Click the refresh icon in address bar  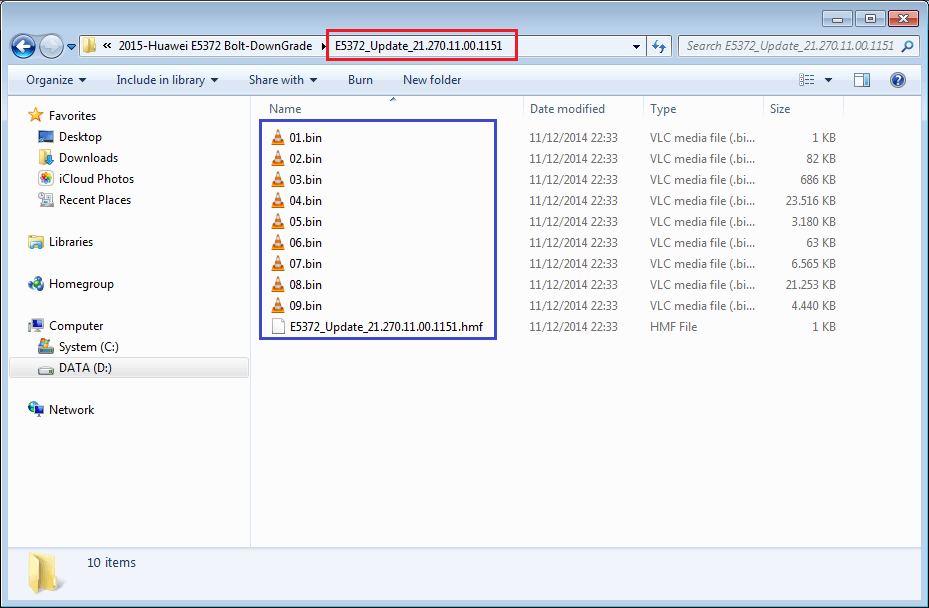tap(658, 46)
